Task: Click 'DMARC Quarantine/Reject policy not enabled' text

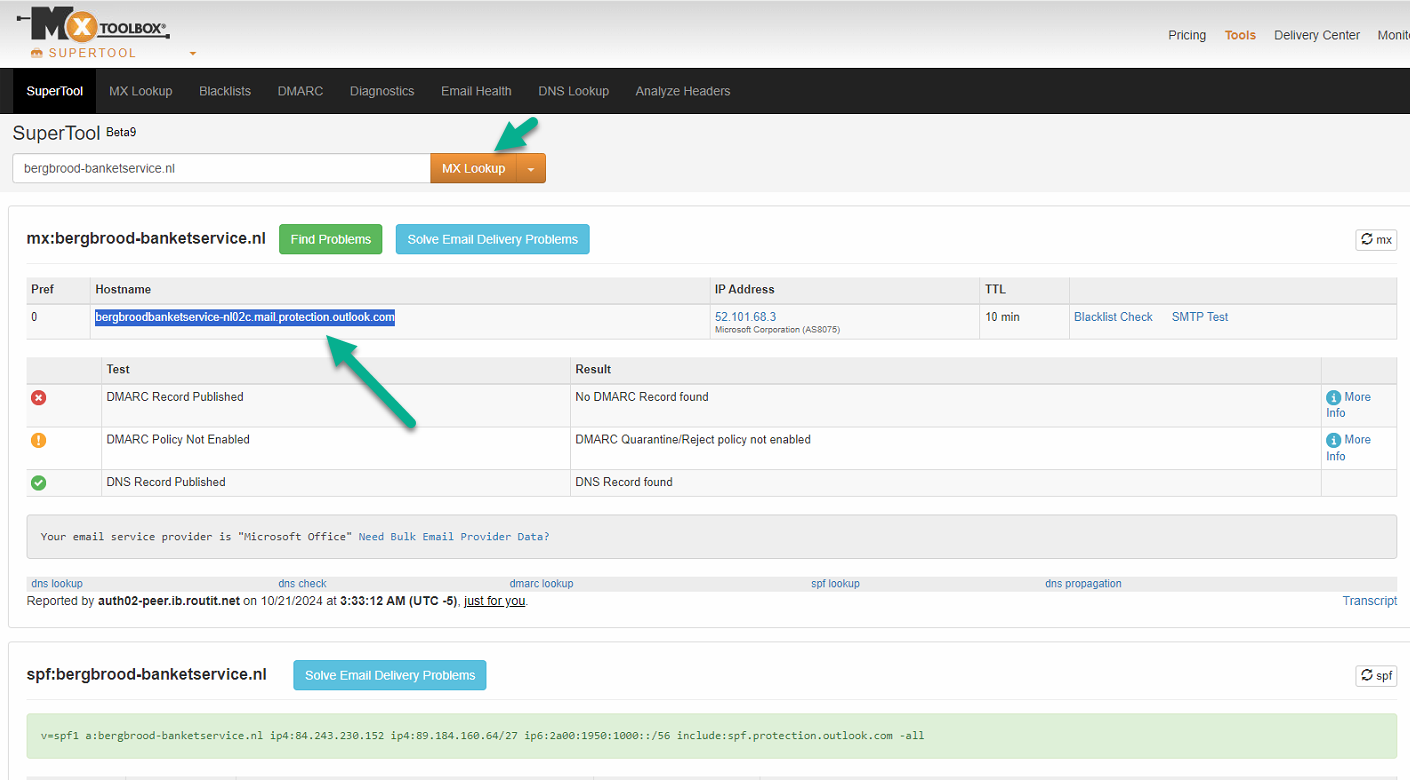Action: (x=693, y=440)
